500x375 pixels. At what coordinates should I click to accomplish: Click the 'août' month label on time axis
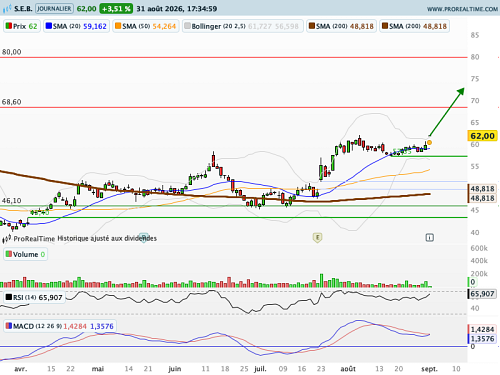coord(348,369)
